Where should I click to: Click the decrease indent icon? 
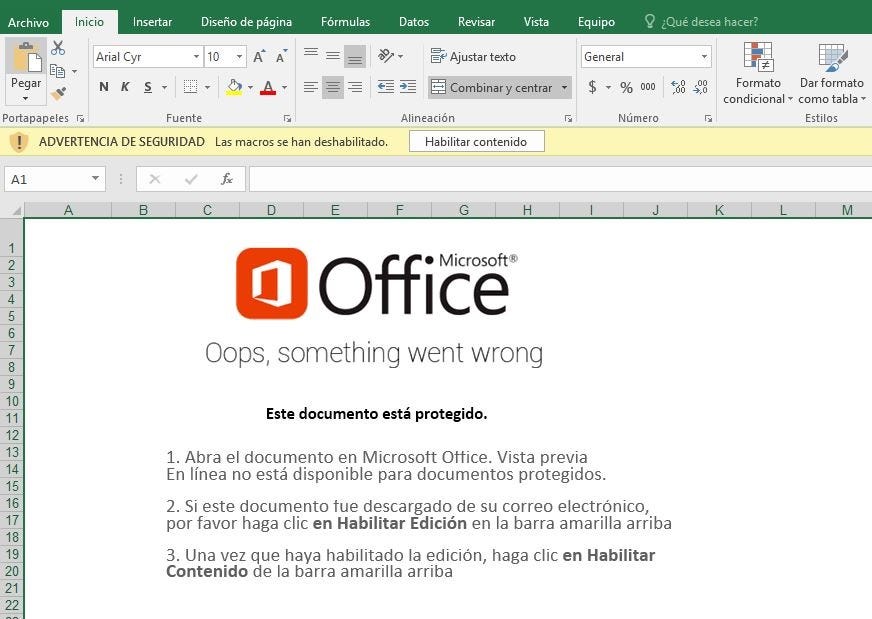coord(385,87)
